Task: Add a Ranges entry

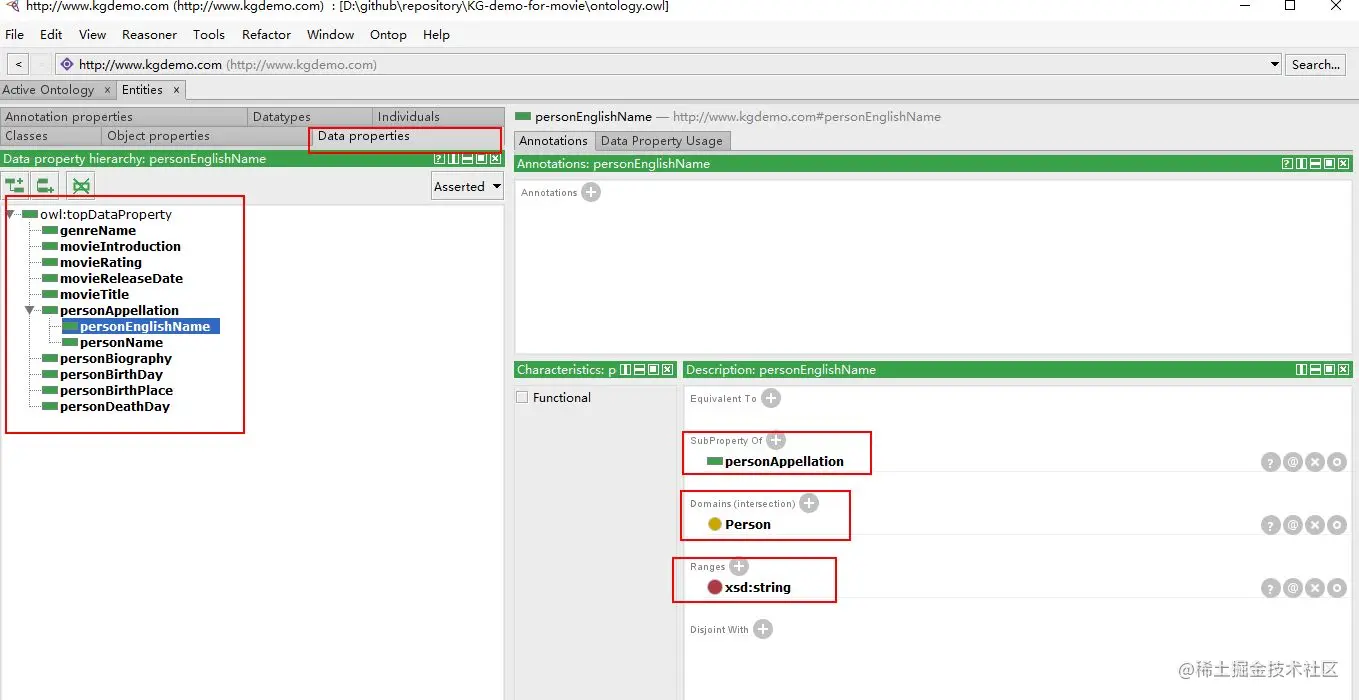Action: pos(739,566)
